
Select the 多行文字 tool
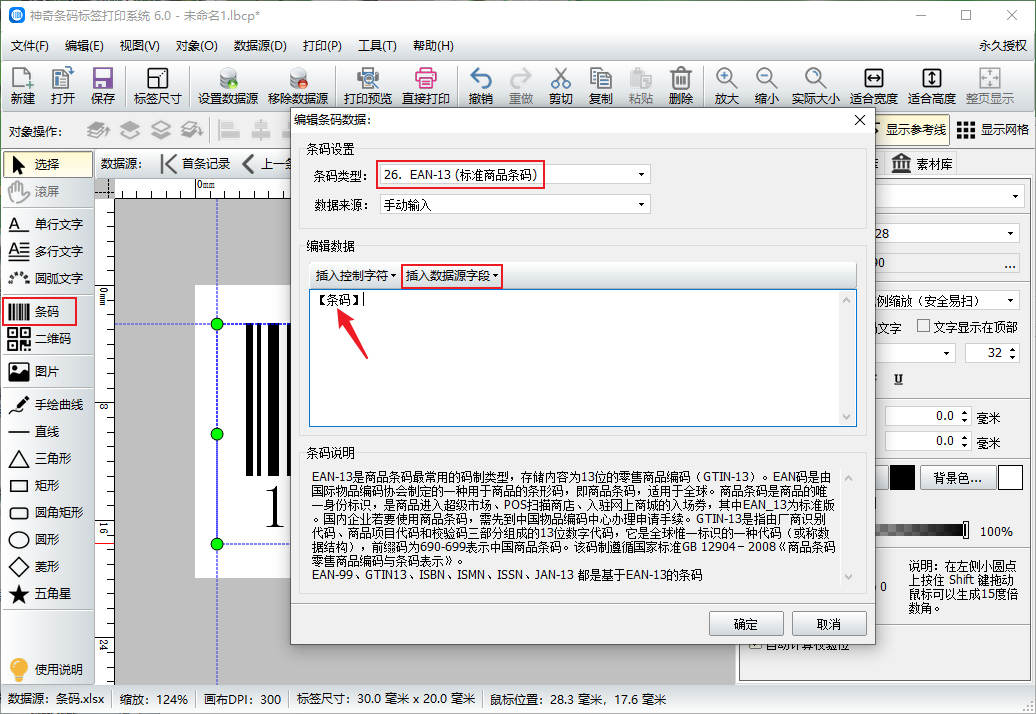point(48,252)
